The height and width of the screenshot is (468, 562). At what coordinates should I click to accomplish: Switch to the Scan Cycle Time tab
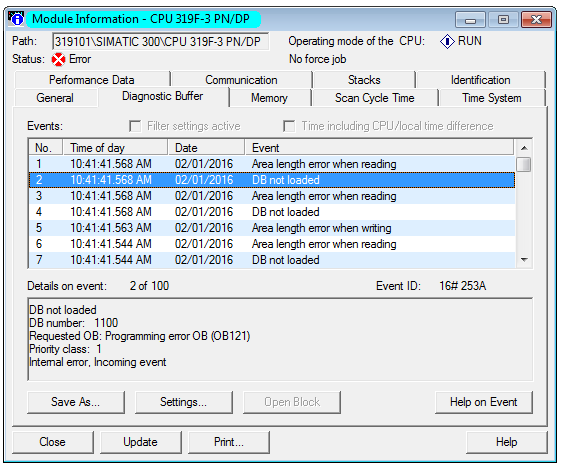click(x=375, y=98)
